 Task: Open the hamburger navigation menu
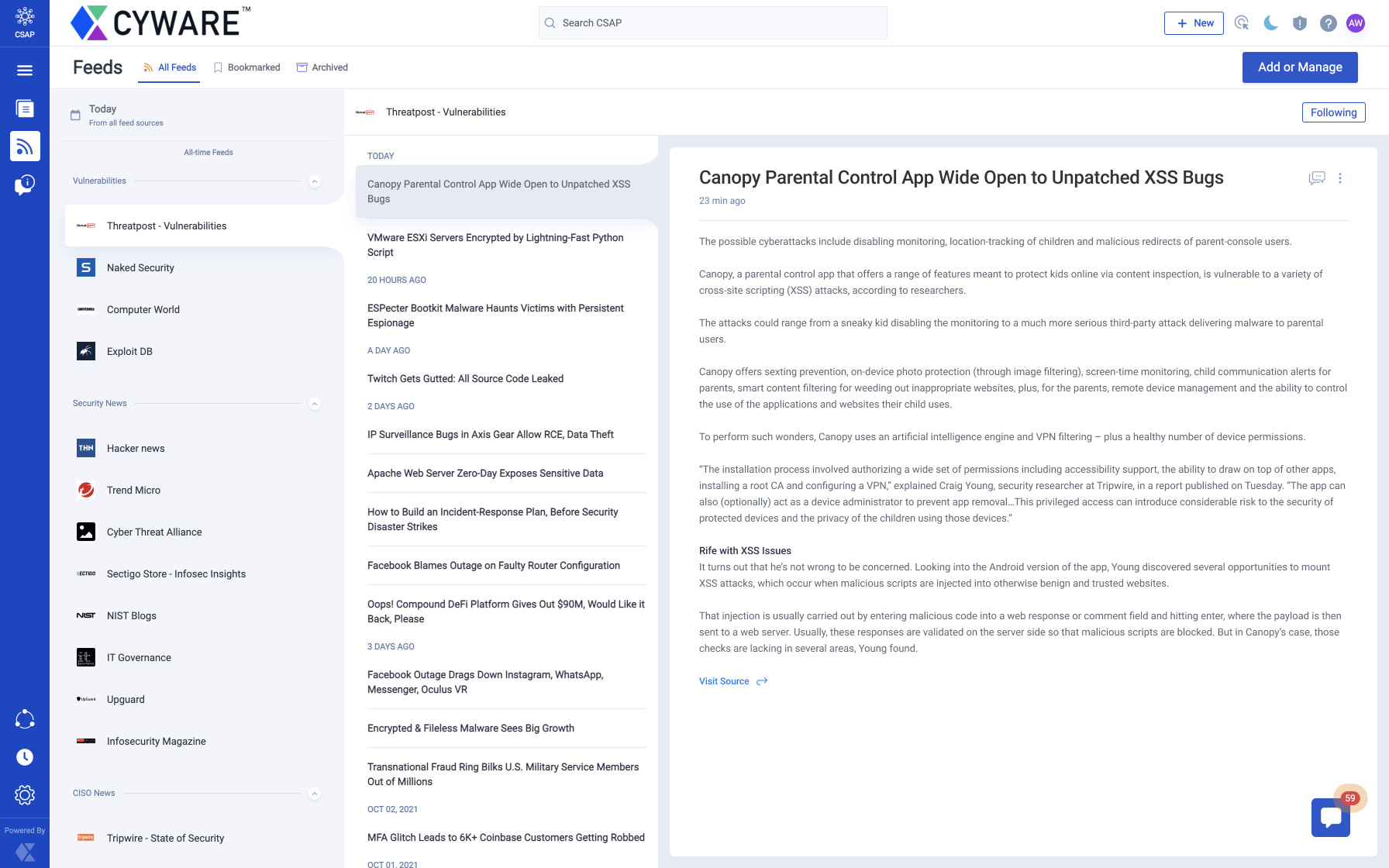click(x=25, y=71)
